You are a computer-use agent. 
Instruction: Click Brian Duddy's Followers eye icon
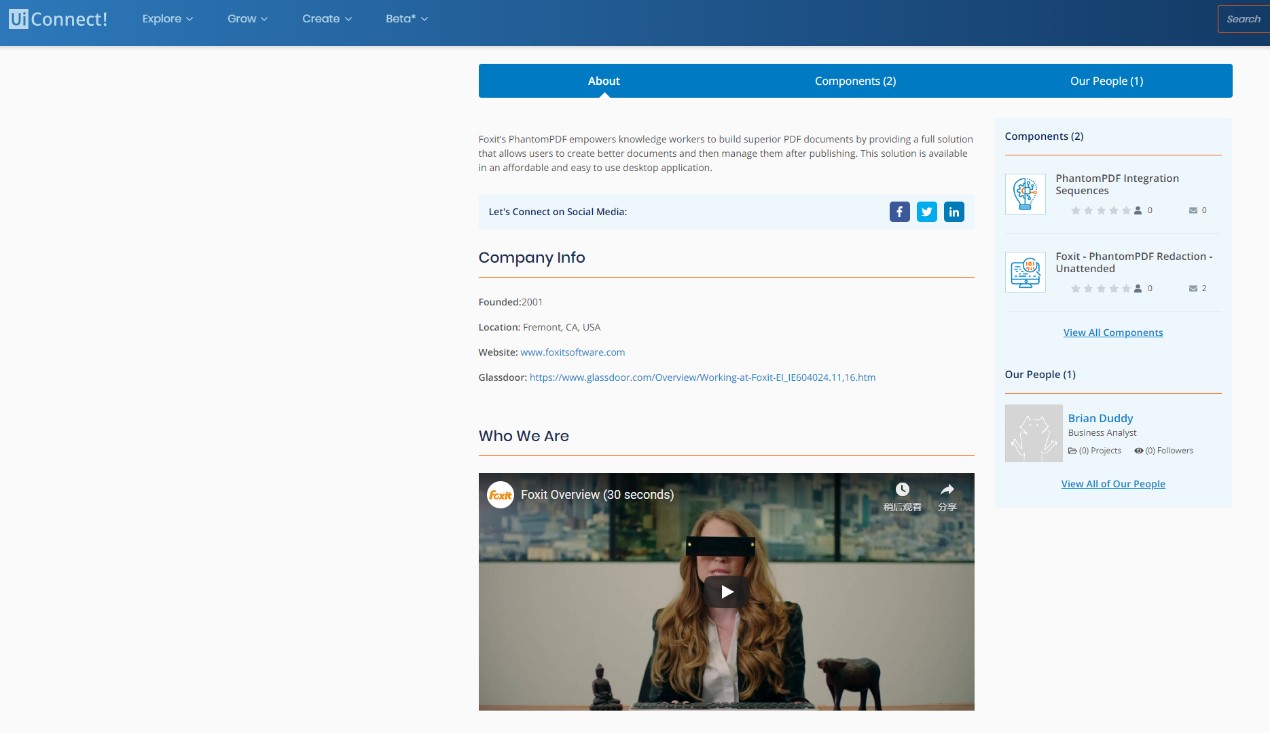1139,451
